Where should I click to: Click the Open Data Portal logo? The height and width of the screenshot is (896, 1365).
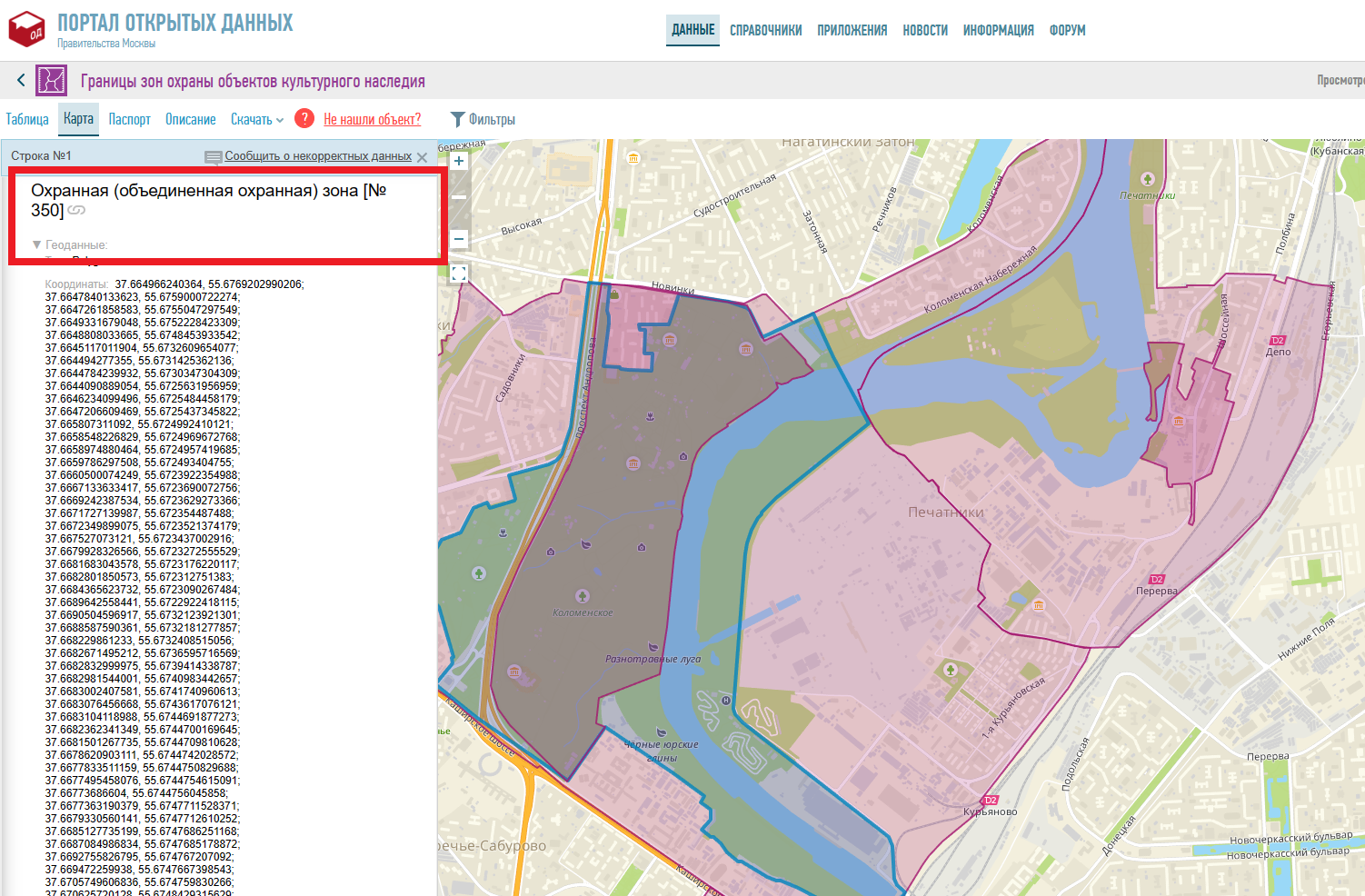click(27, 29)
